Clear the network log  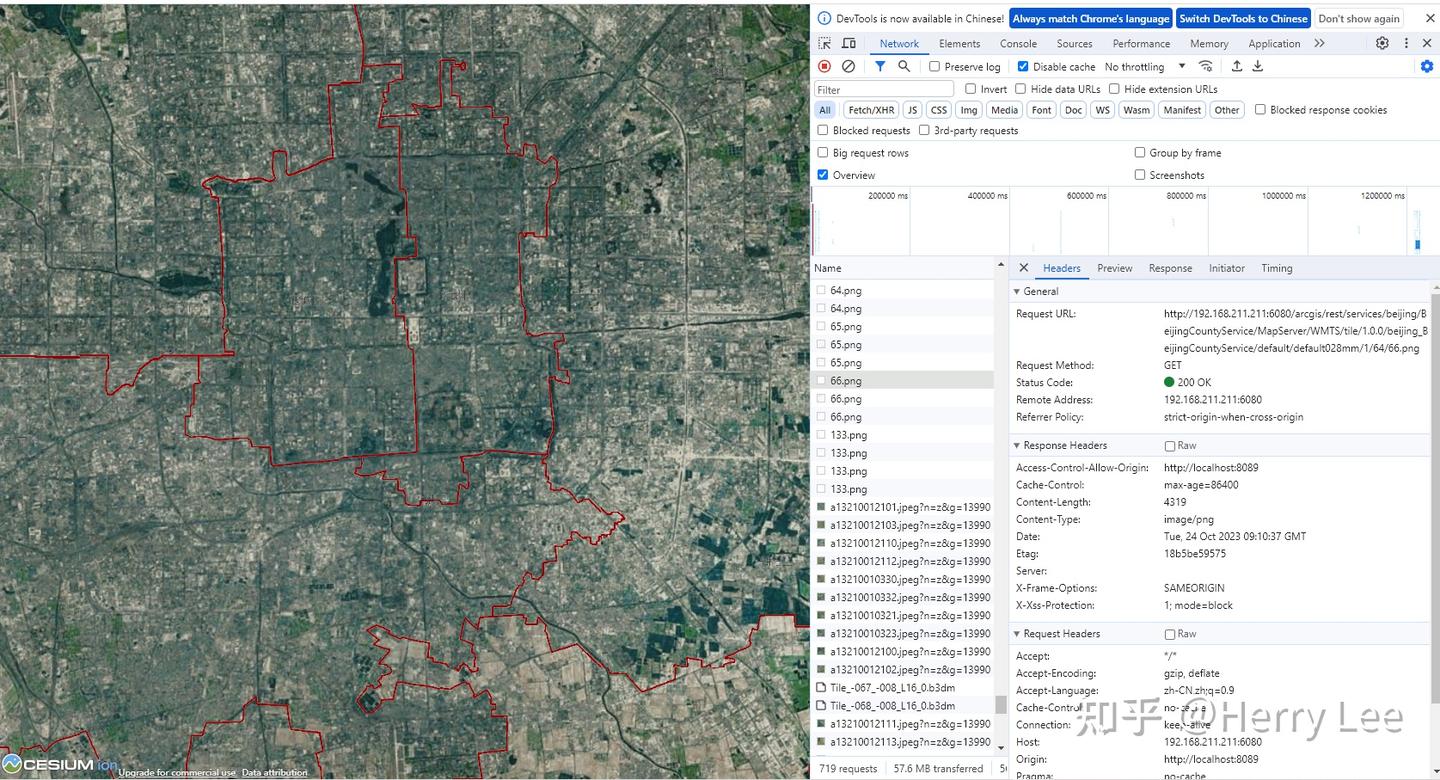point(848,66)
